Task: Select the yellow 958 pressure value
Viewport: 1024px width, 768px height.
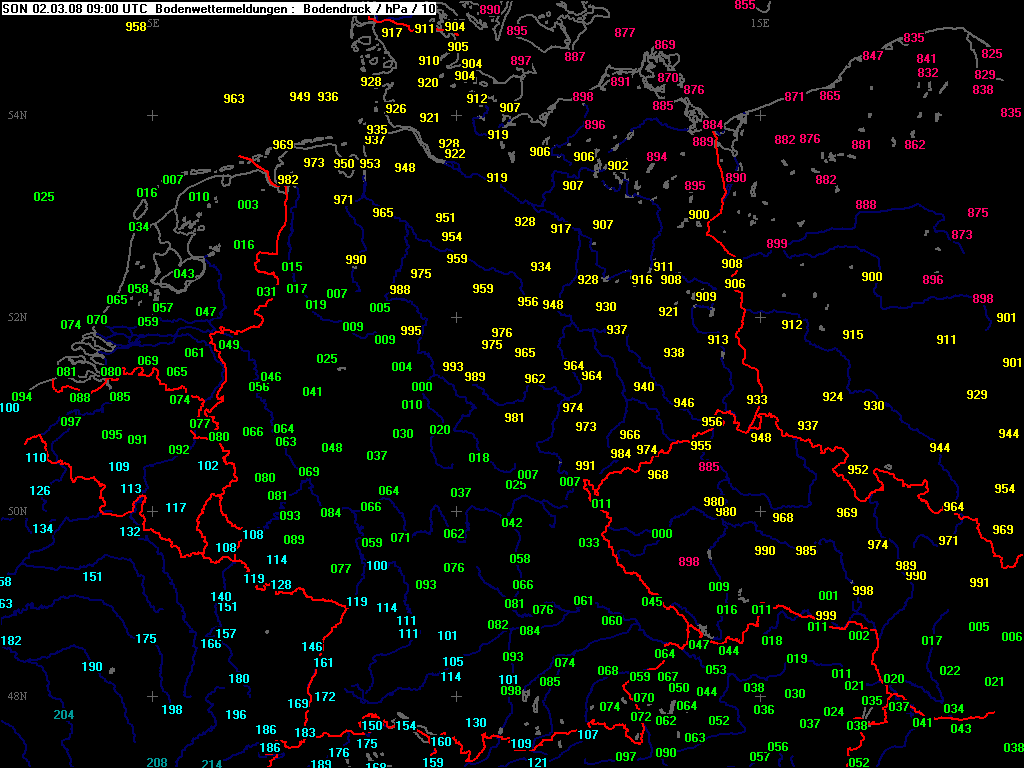Action: (x=136, y=27)
